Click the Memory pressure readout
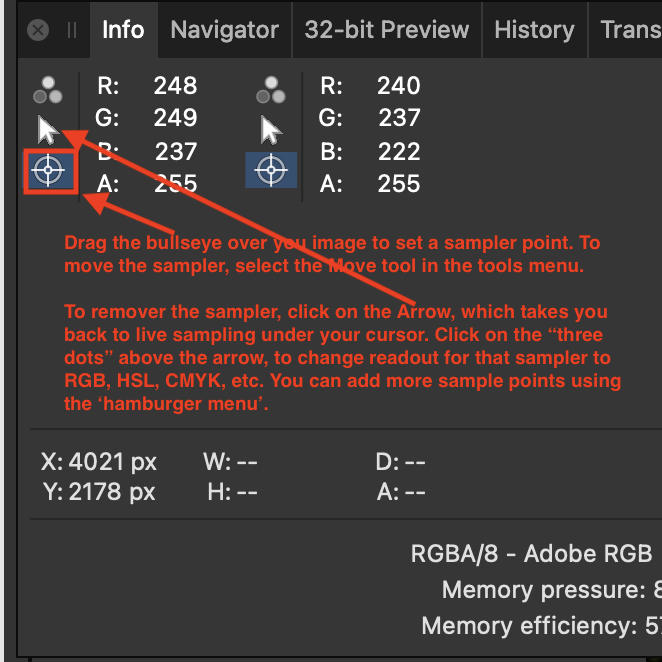Image resolution: width=662 pixels, height=662 pixels. [551, 590]
